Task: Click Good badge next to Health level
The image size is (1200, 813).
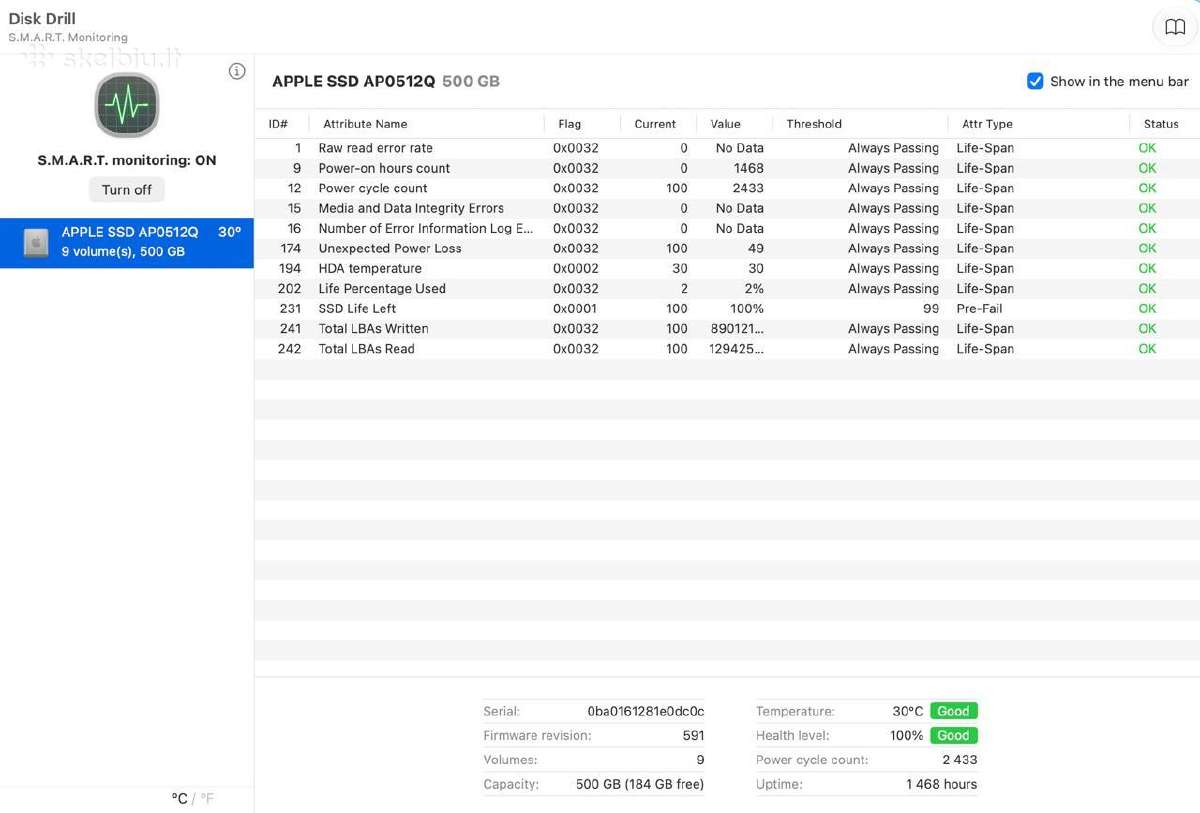Action: [x=953, y=735]
